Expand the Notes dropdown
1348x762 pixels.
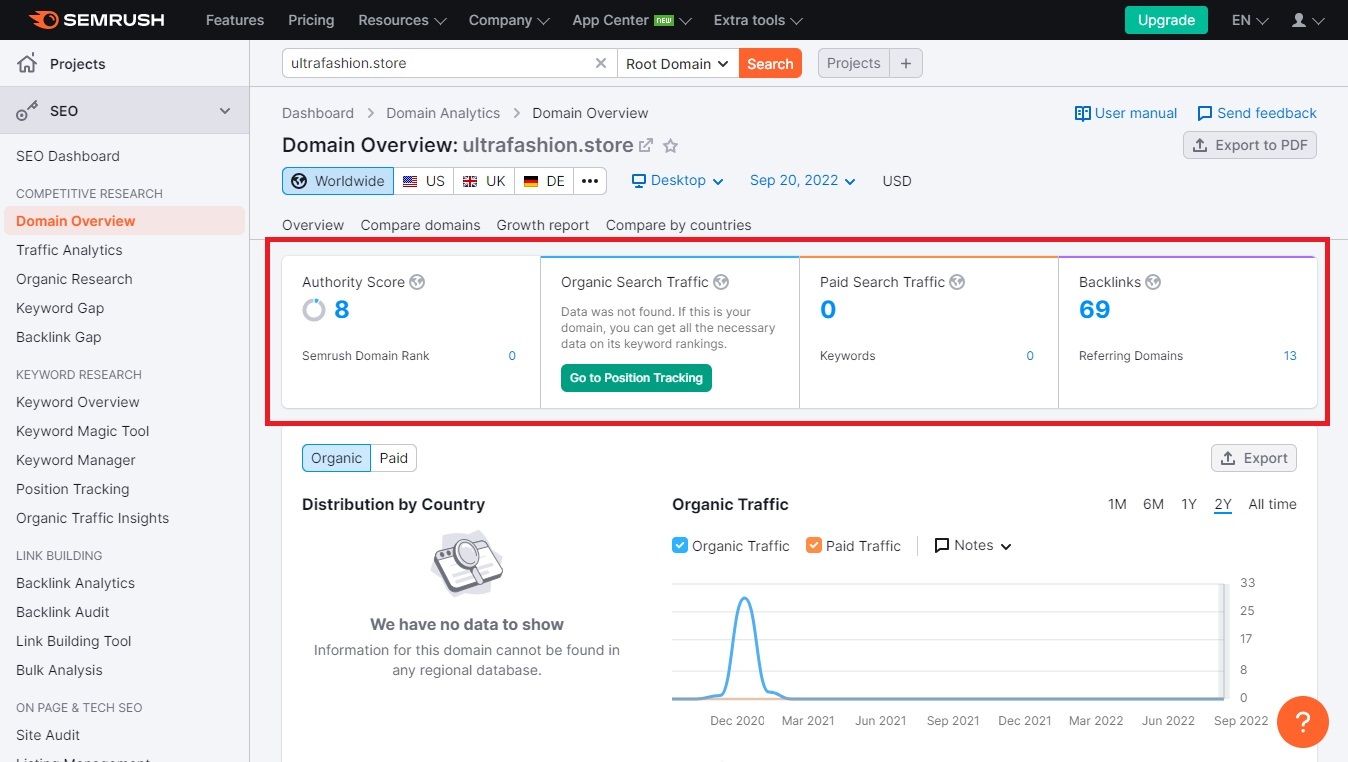click(973, 545)
